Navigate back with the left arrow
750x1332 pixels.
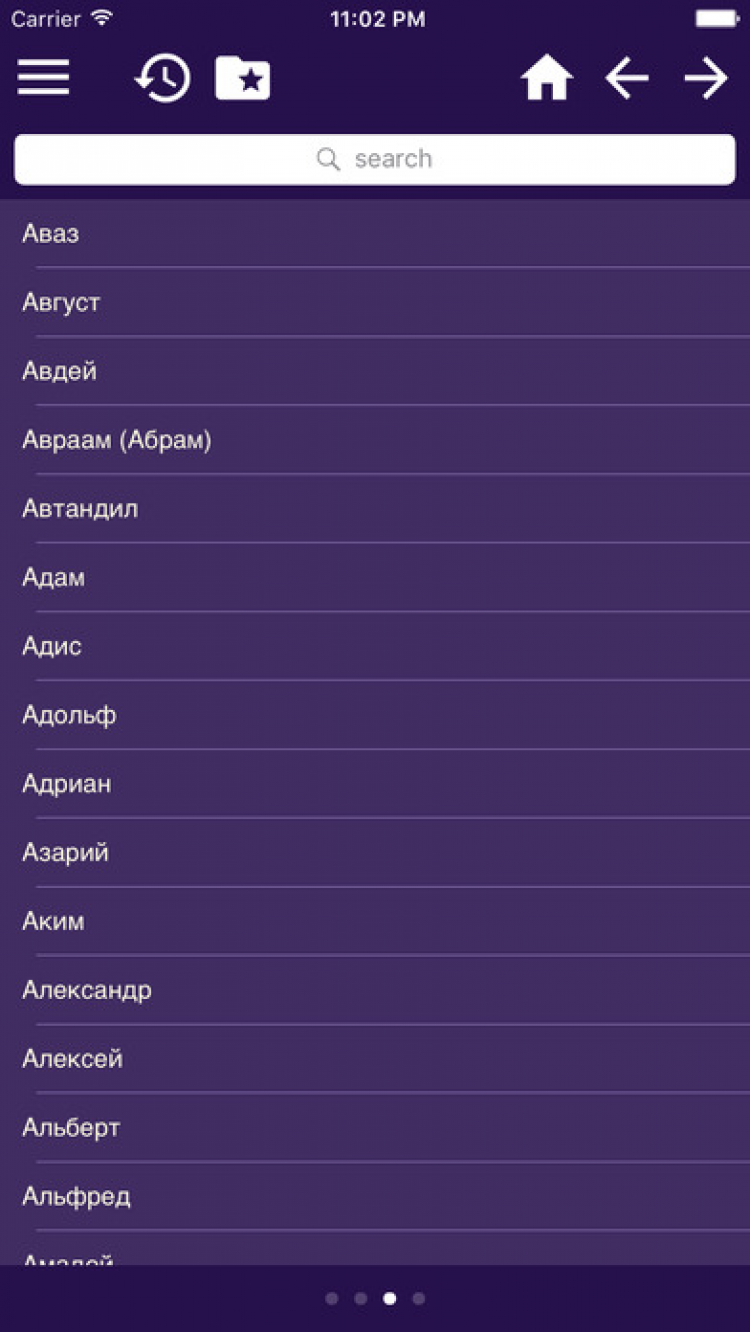pos(627,78)
